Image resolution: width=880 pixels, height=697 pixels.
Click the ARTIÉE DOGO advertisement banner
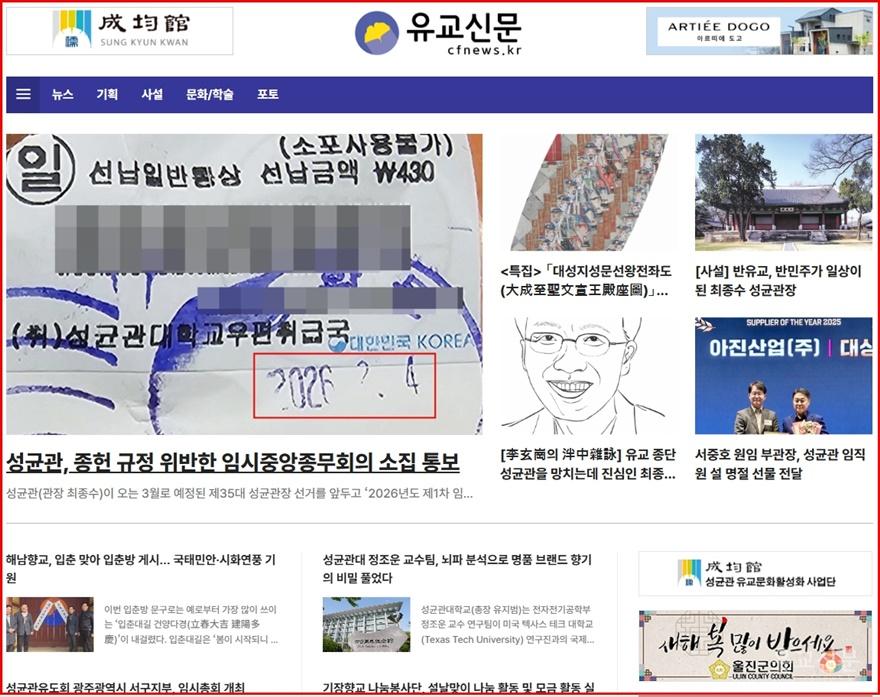[759, 31]
